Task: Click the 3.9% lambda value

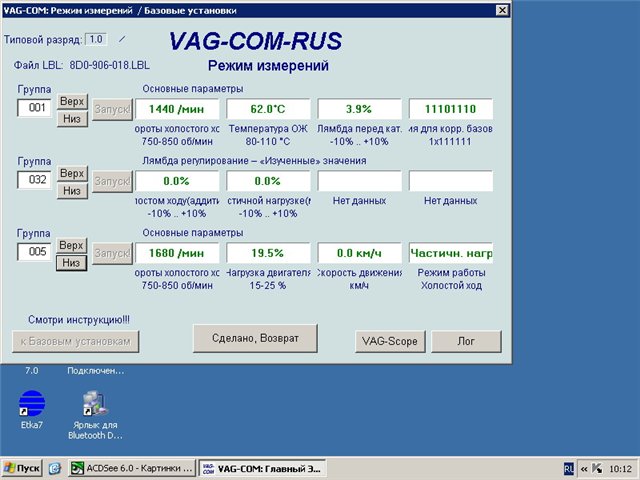Action: pos(360,109)
